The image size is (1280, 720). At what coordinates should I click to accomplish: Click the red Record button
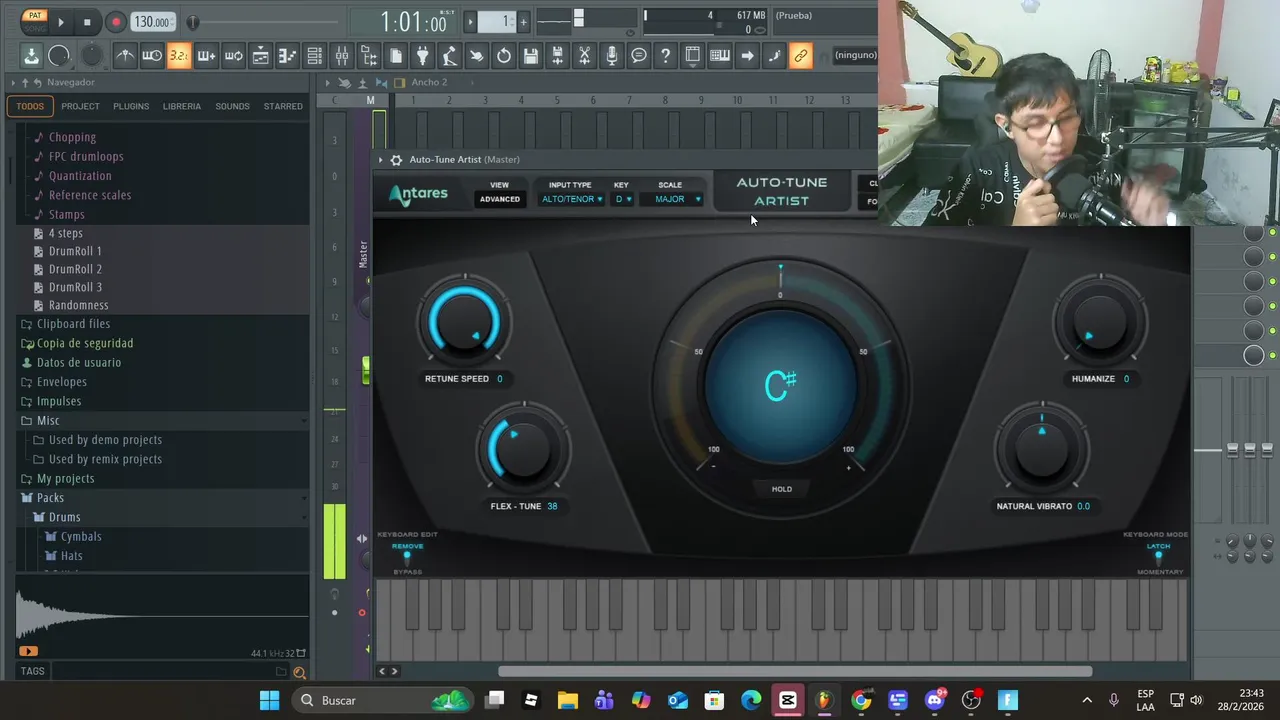tap(115, 22)
